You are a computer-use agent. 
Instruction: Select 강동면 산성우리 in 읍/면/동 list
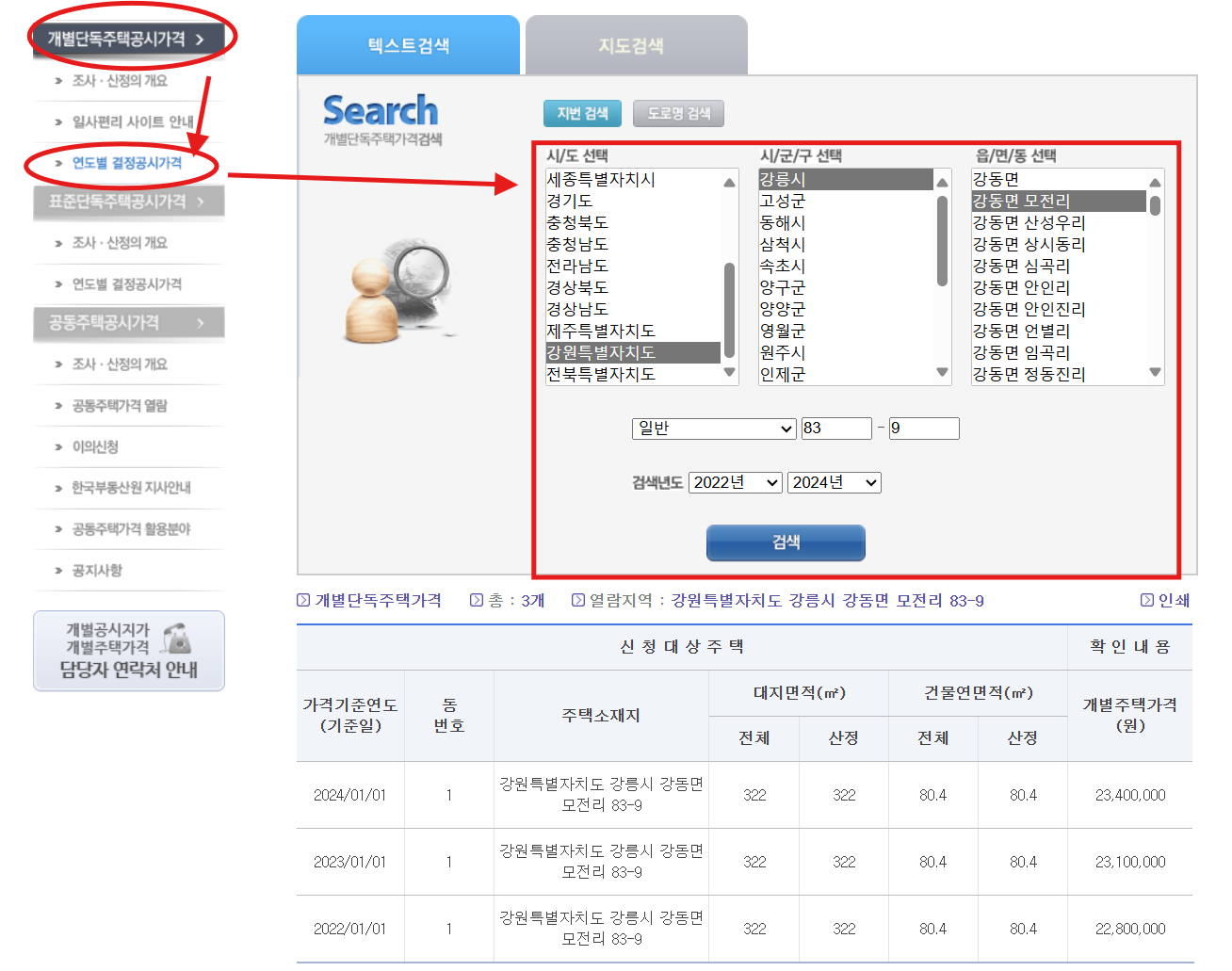(x=1059, y=222)
